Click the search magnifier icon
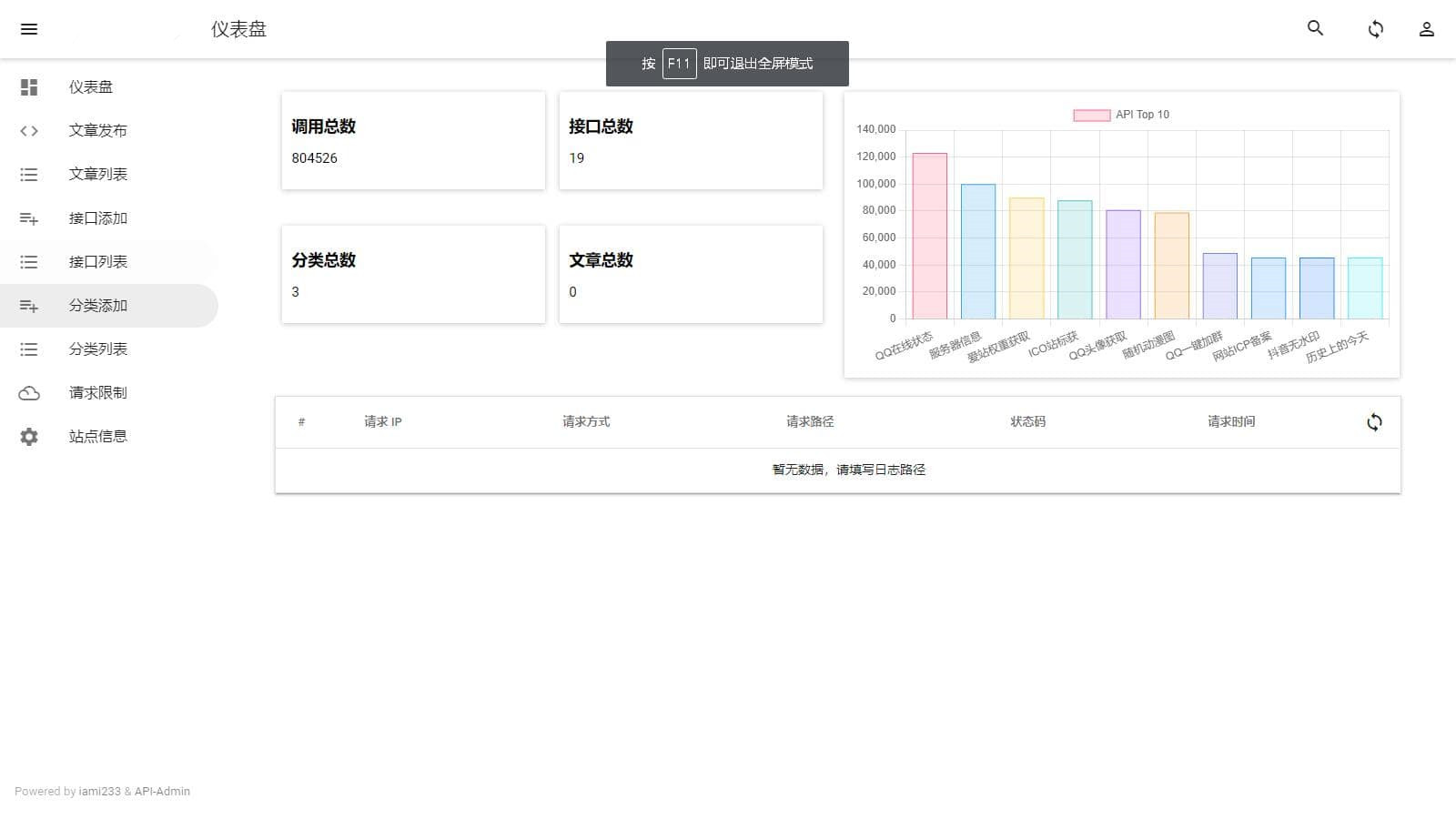This screenshot has height=819, width=1456. 1315,28
